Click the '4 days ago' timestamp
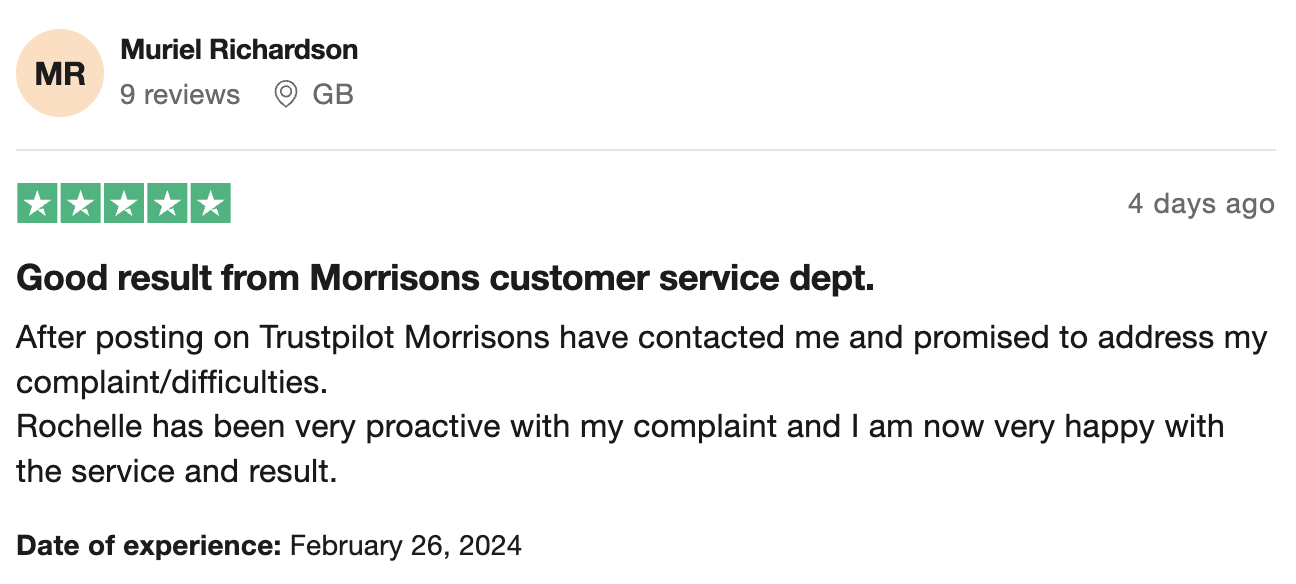The image size is (1296, 584). [x=1201, y=204]
